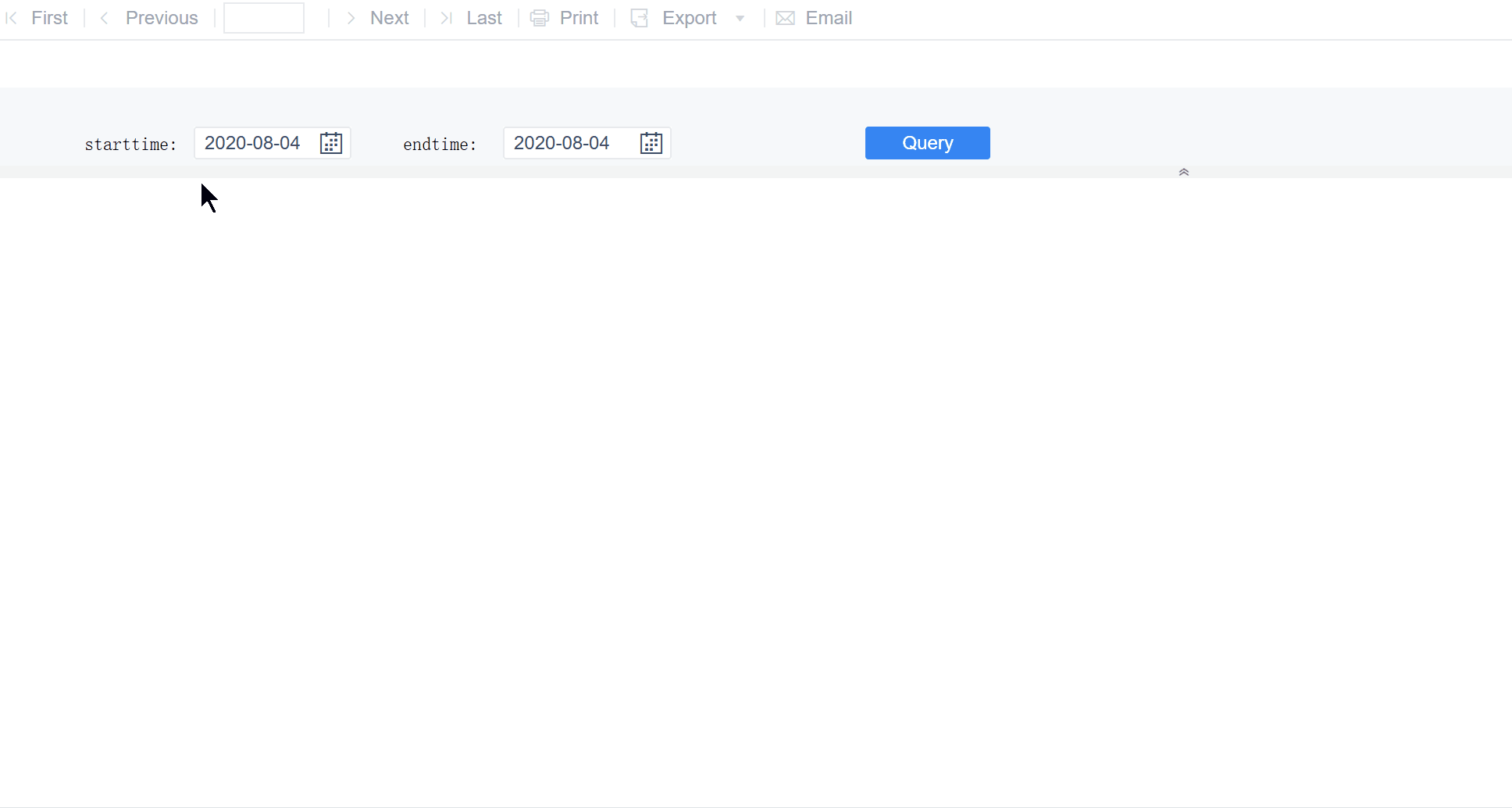Open the starttime calendar picker icon
Viewport: 1512px width, 808px height.
click(x=331, y=143)
